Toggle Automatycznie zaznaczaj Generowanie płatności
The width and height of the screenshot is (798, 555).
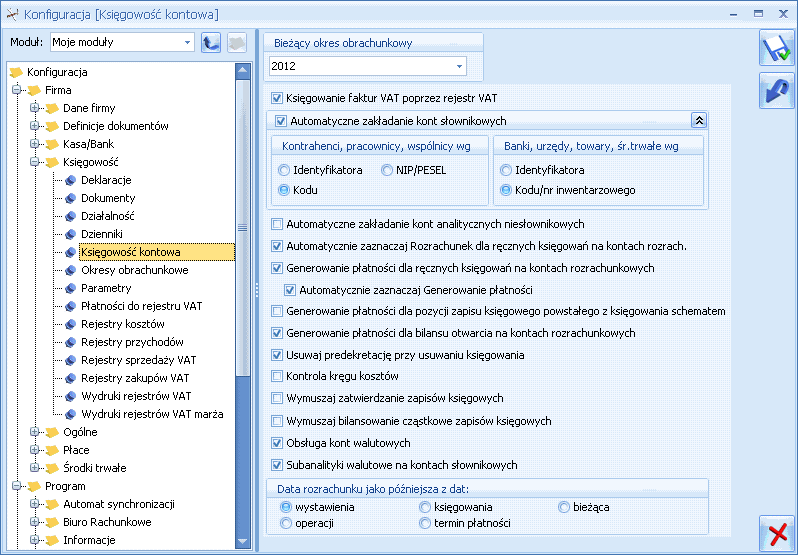(290, 290)
